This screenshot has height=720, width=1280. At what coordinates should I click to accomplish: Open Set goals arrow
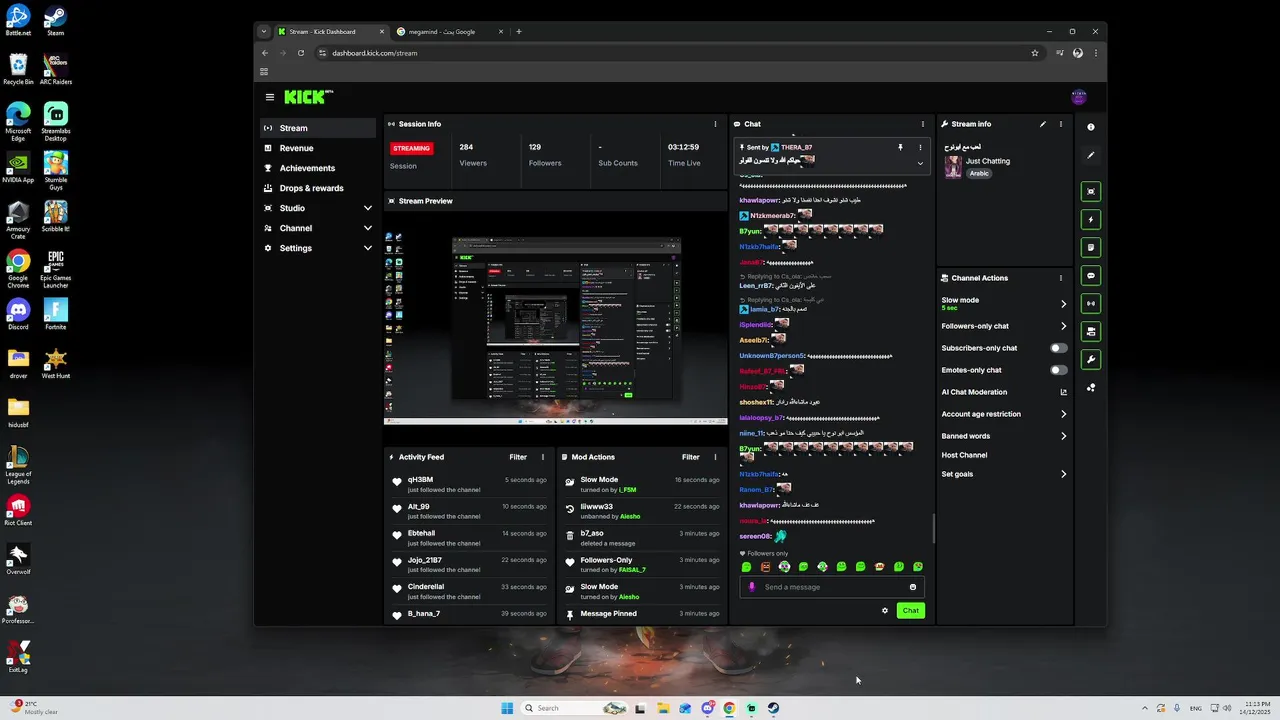(1063, 474)
